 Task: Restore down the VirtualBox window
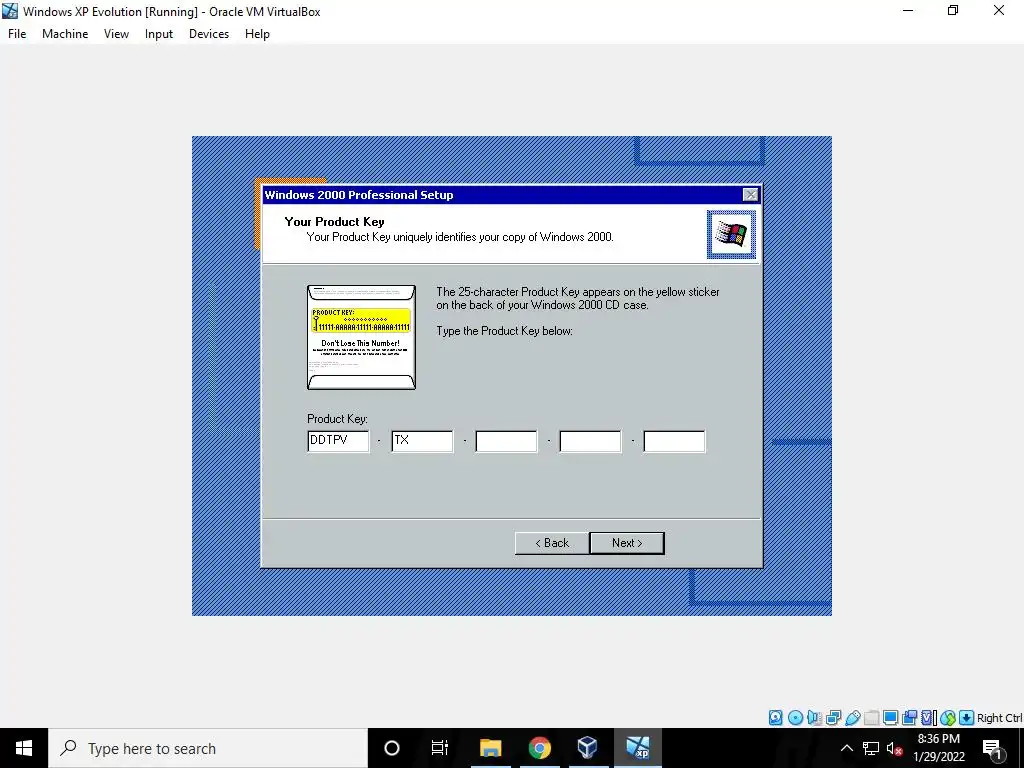click(953, 11)
